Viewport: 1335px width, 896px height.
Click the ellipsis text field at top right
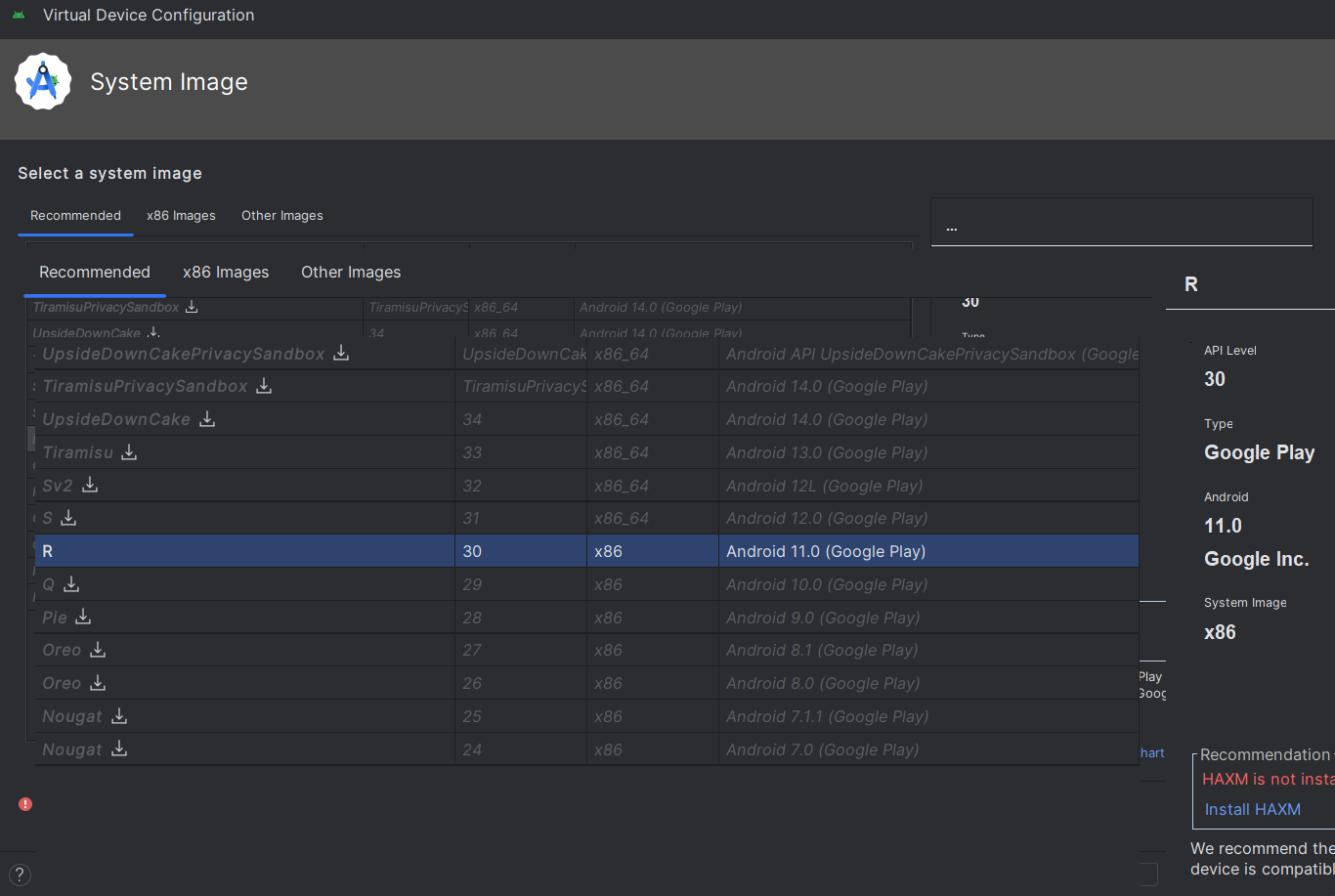(x=1122, y=223)
